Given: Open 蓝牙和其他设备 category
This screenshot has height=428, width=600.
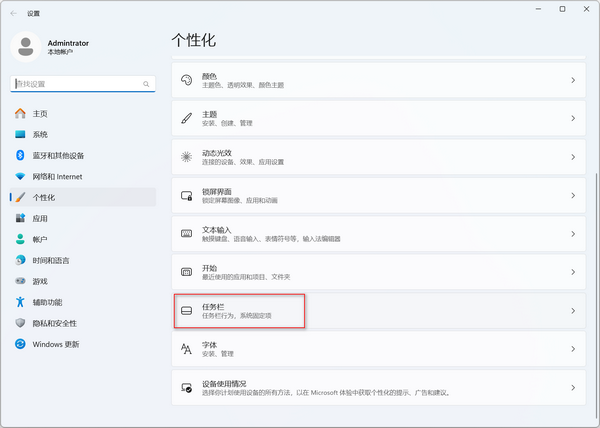Looking at the screenshot, I should coord(83,155).
